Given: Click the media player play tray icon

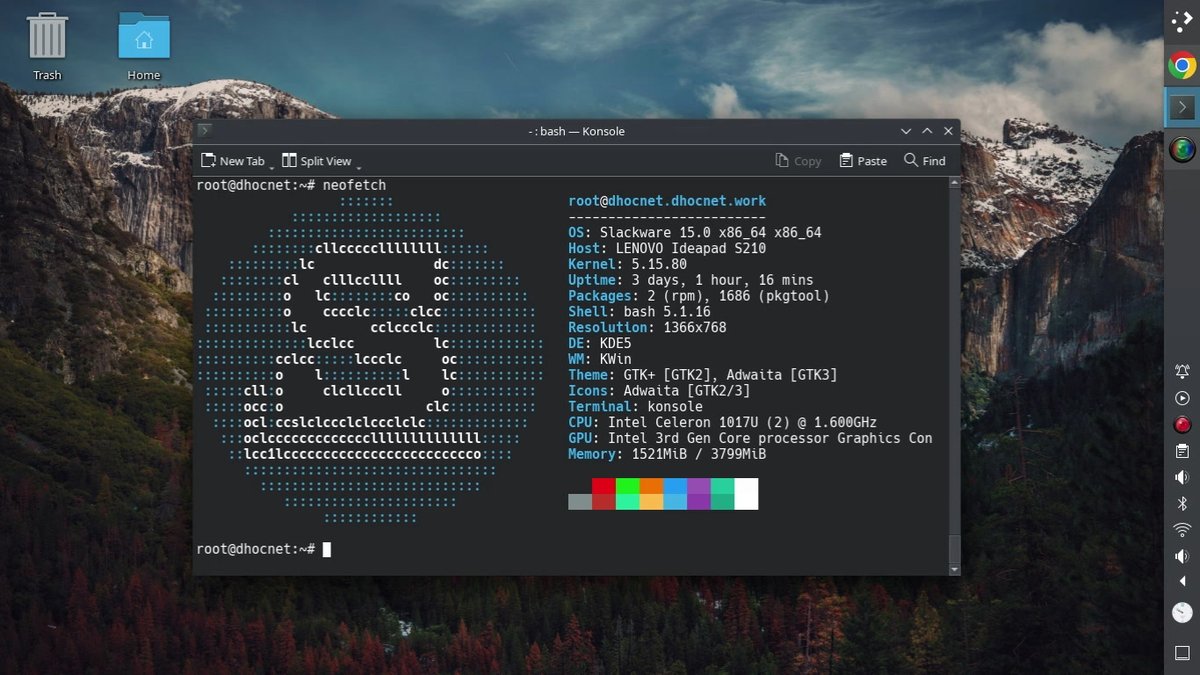Looking at the screenshot, I should click(1182, 398).
